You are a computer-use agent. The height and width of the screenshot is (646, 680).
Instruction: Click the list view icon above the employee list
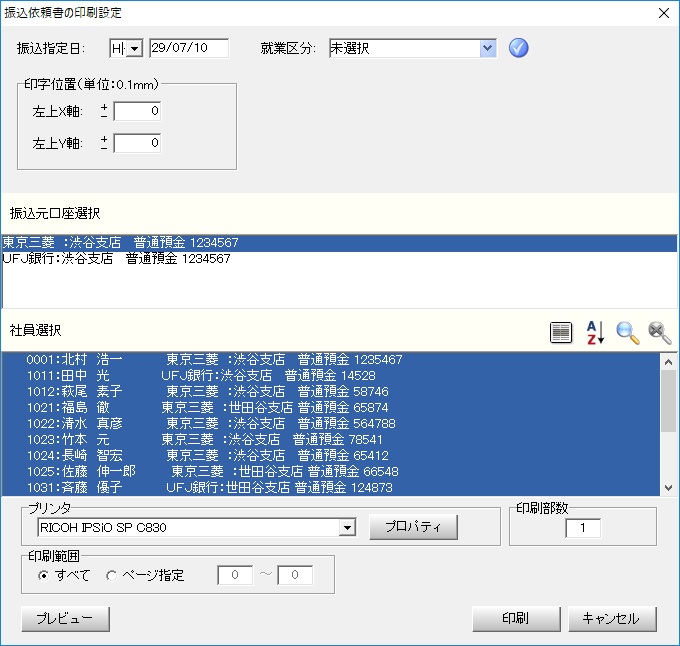[561, 333]
